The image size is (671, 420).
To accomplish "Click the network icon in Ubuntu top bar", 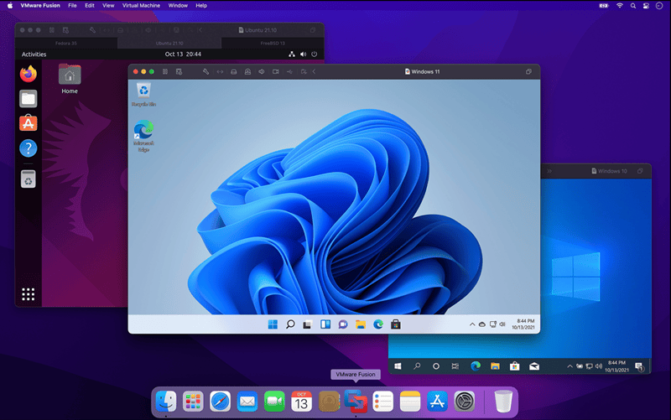I will (291, 54).
